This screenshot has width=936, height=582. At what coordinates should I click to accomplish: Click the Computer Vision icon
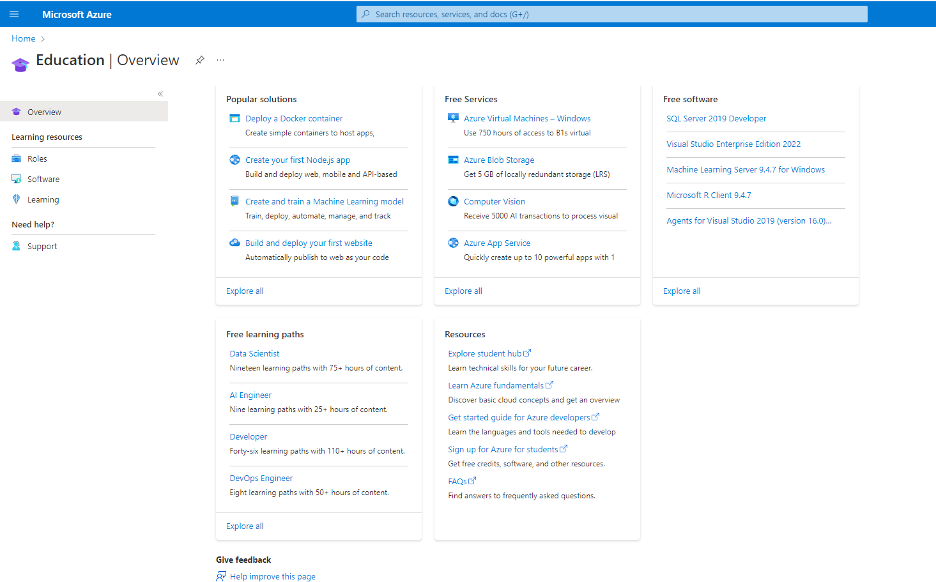453,201
